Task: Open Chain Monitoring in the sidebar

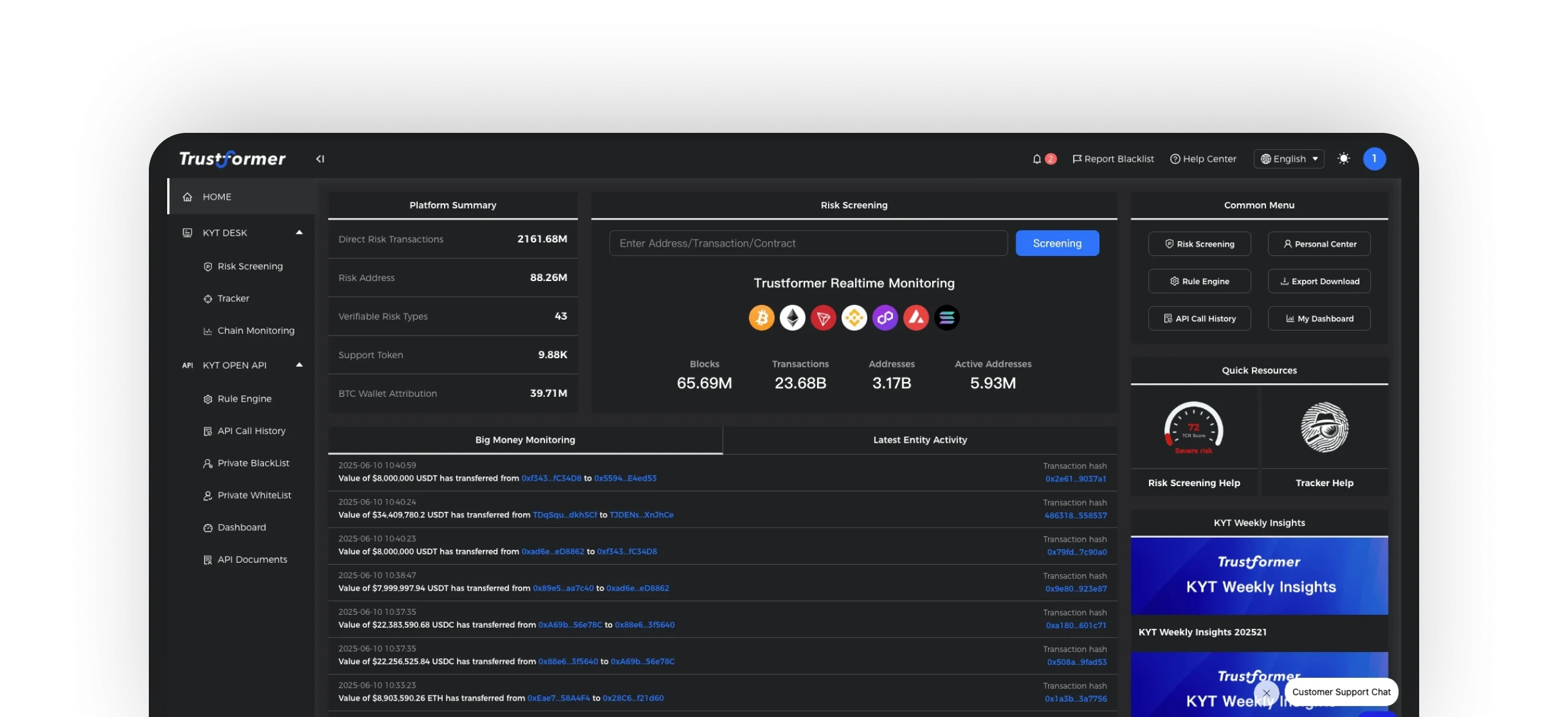Action: pyautogui.click(x=249, y=331)
